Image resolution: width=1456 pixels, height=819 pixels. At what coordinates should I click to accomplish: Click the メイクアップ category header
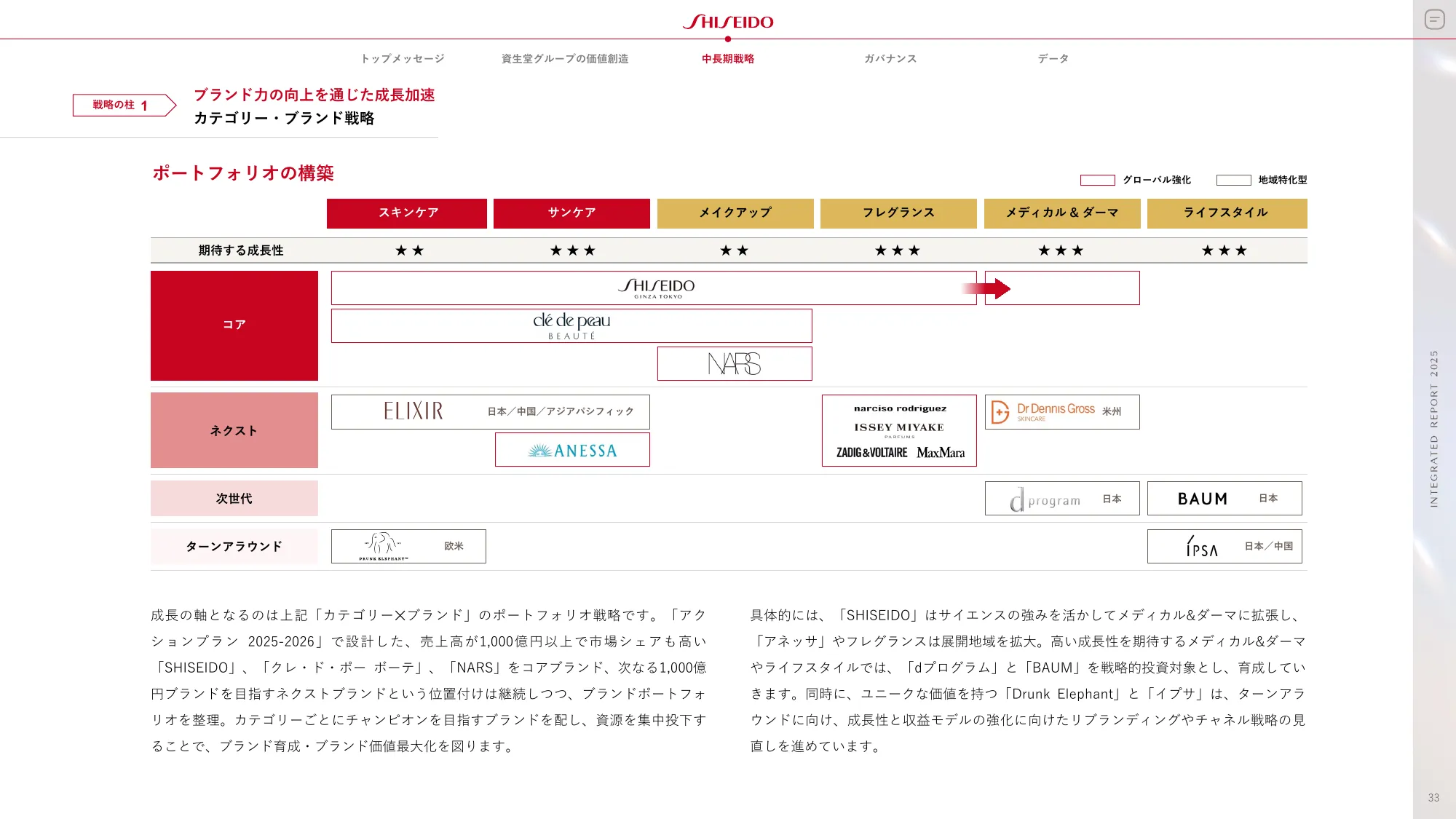pyautogui.click(x=735, y=213)
